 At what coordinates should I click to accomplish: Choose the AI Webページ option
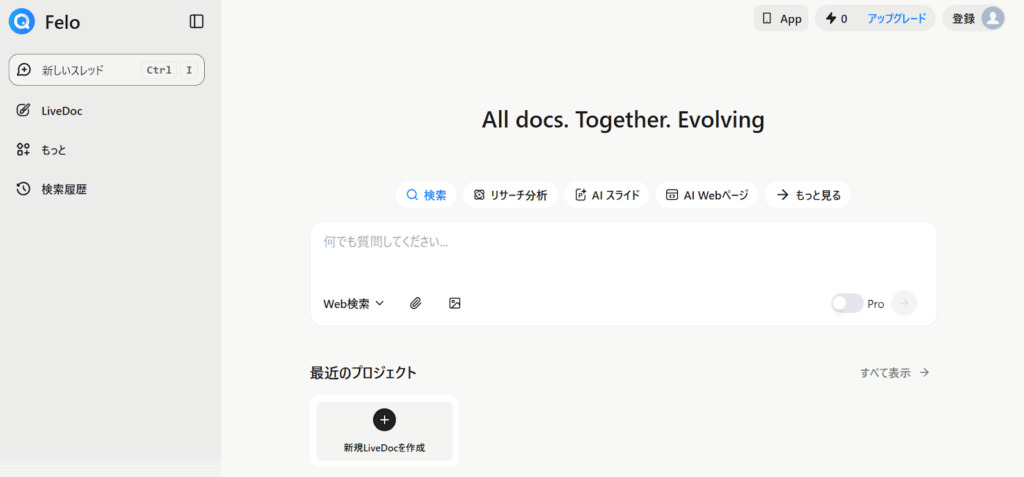click(707, 195)
